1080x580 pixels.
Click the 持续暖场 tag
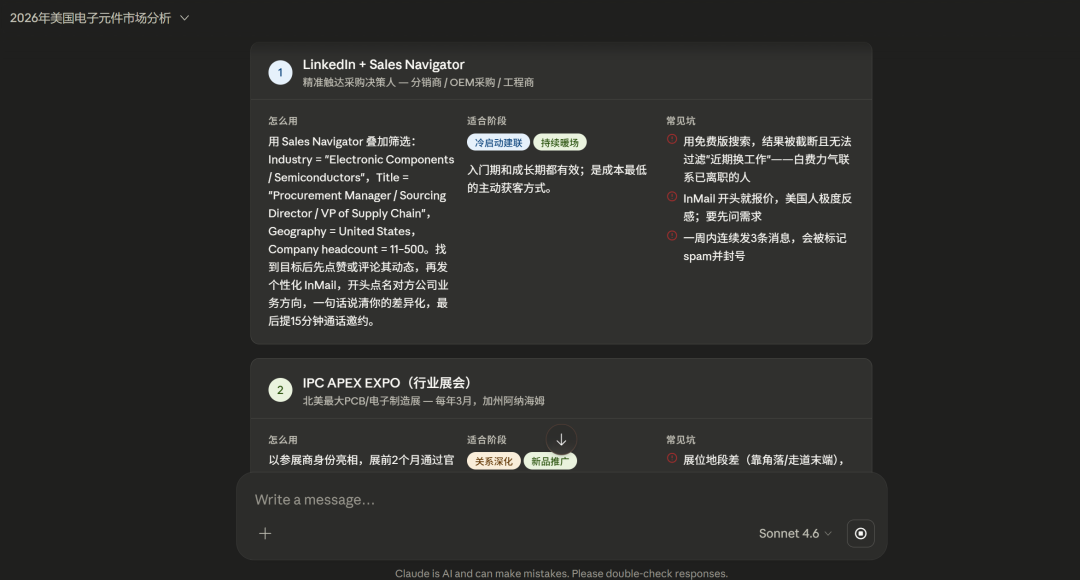pyautogui.click(x=559, y=143)
